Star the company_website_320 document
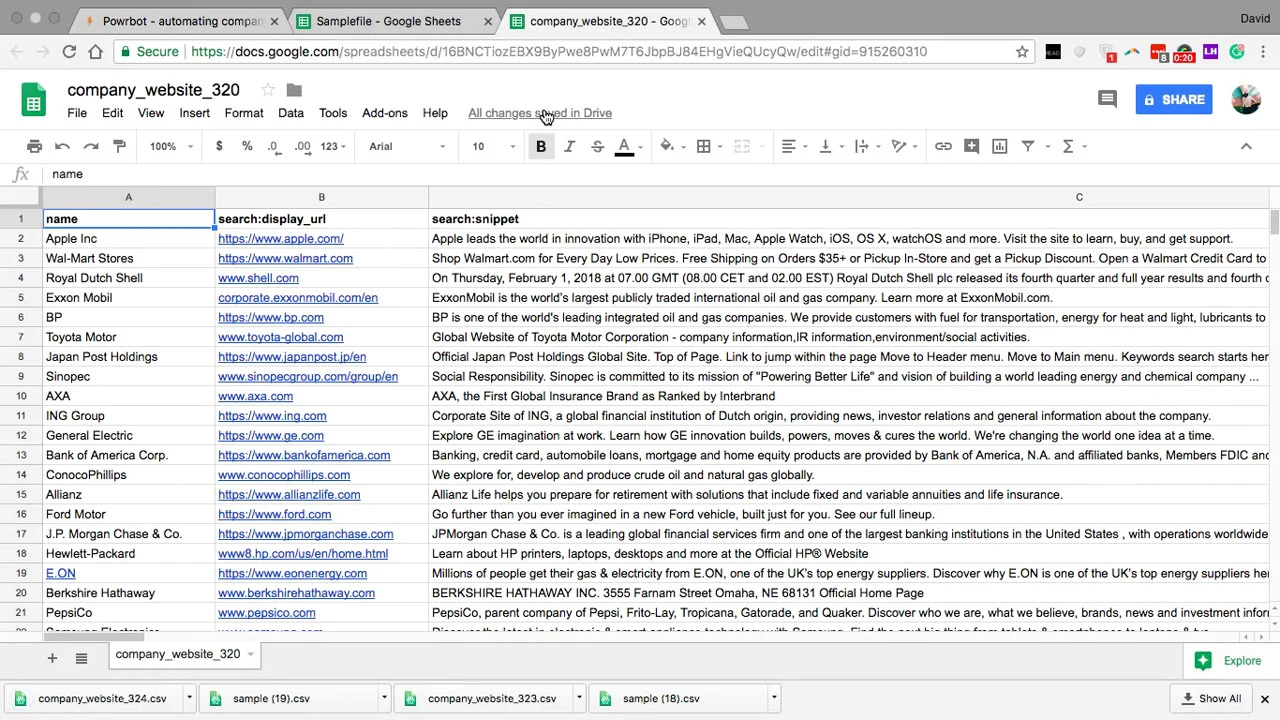Image resolution: width=1280 pixels, height=720 pixels. pos(267,90)
